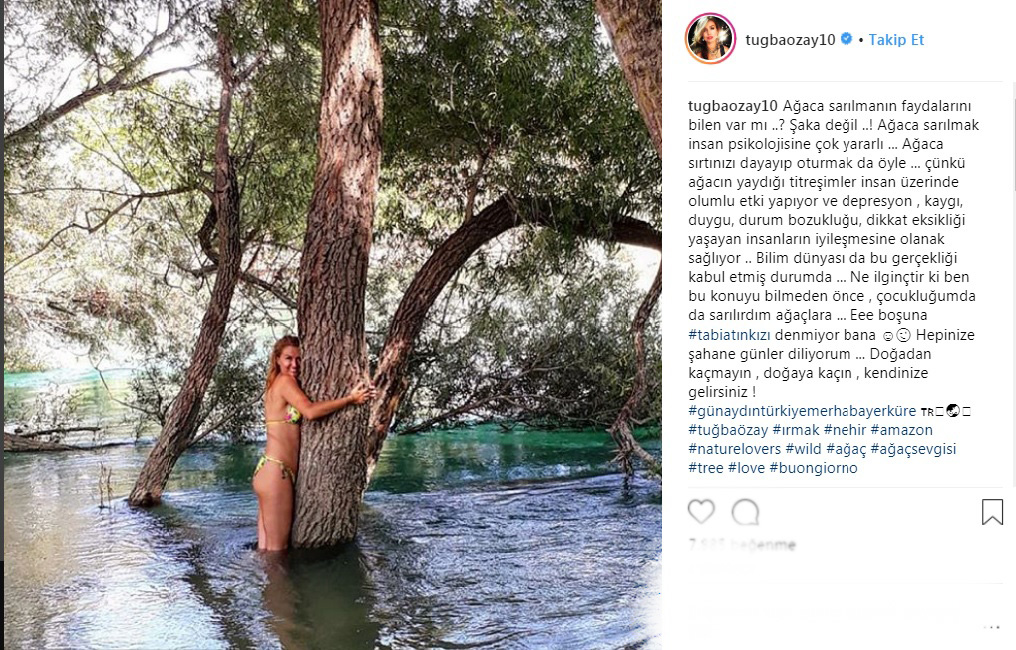Open tugbaozay10 username in the header

[x=791, y=40]
